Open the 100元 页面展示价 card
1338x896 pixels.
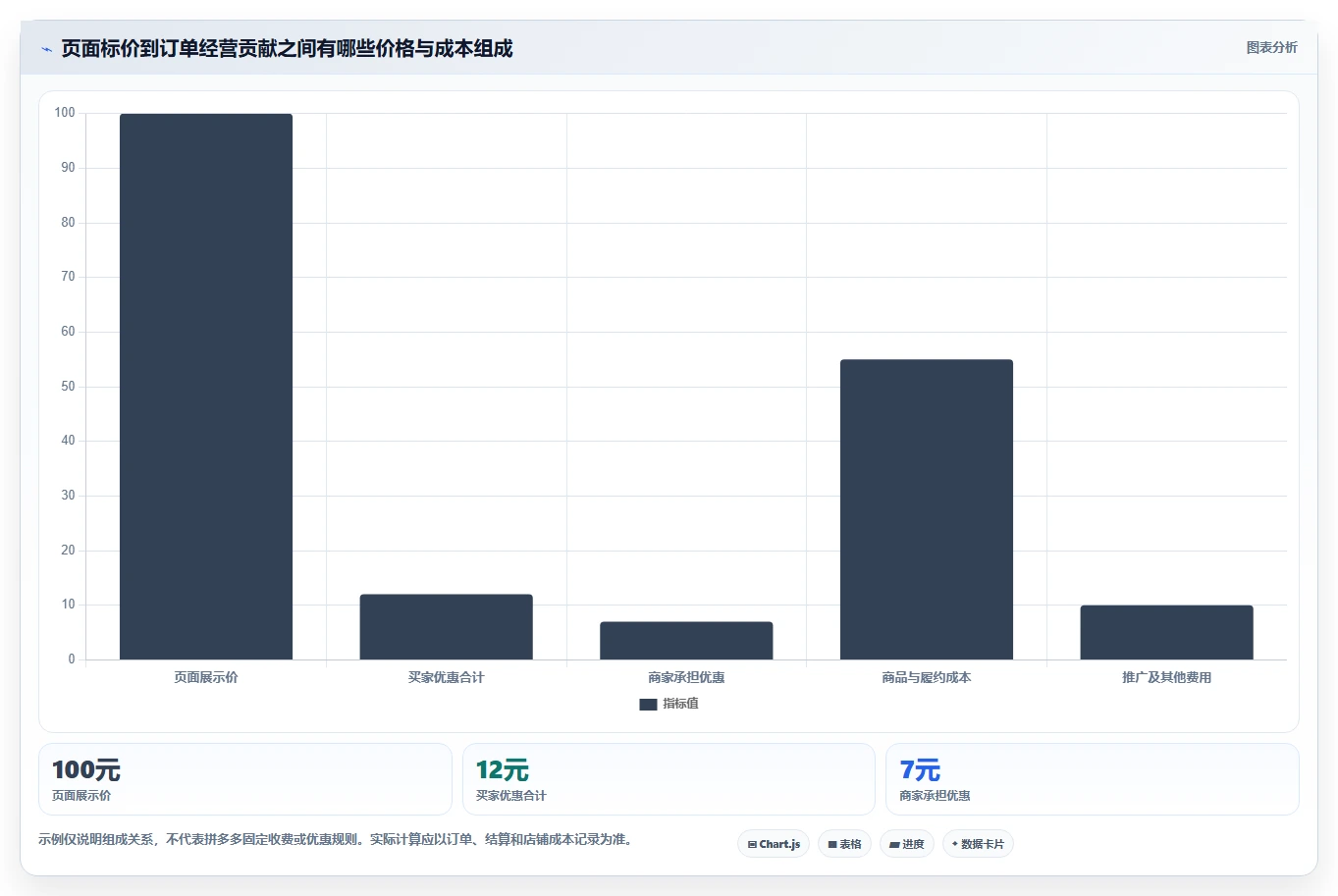point(245,779)
